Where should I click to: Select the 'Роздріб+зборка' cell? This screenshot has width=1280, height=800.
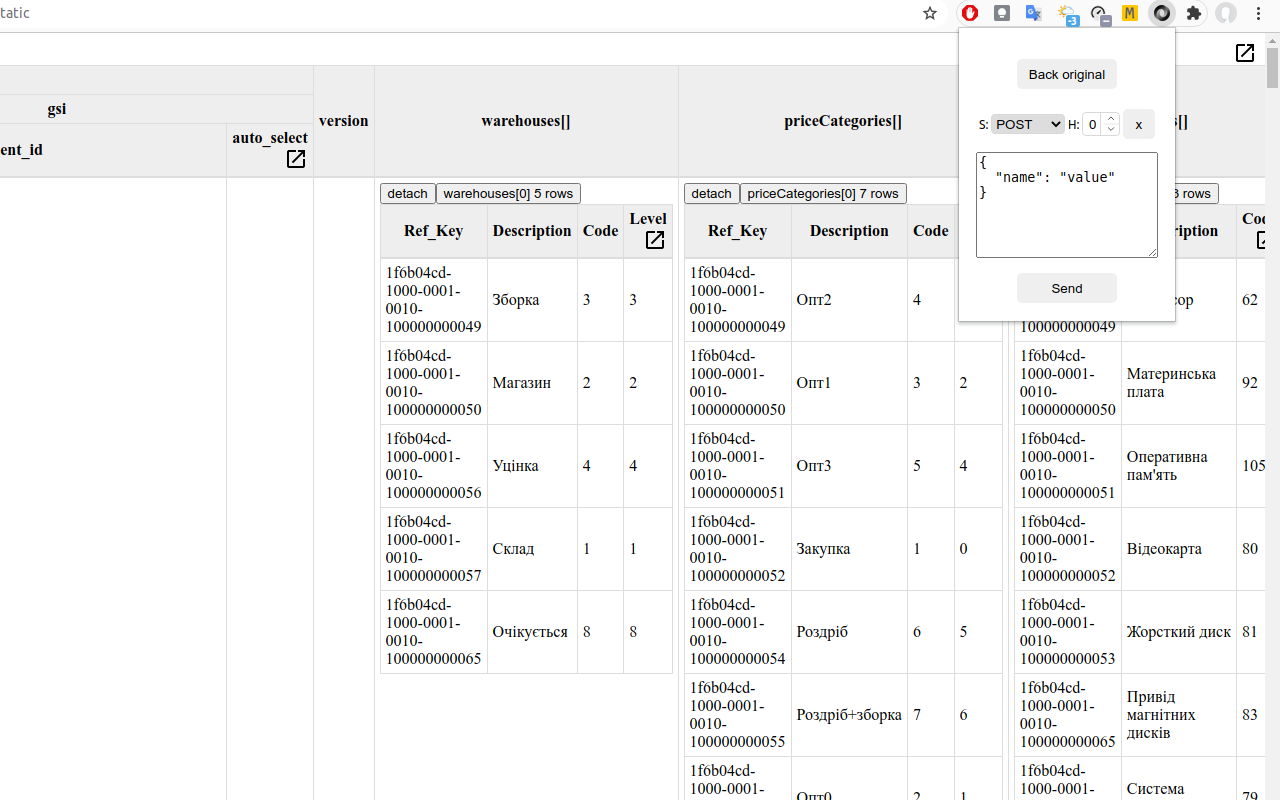click(x=849, y=715)
